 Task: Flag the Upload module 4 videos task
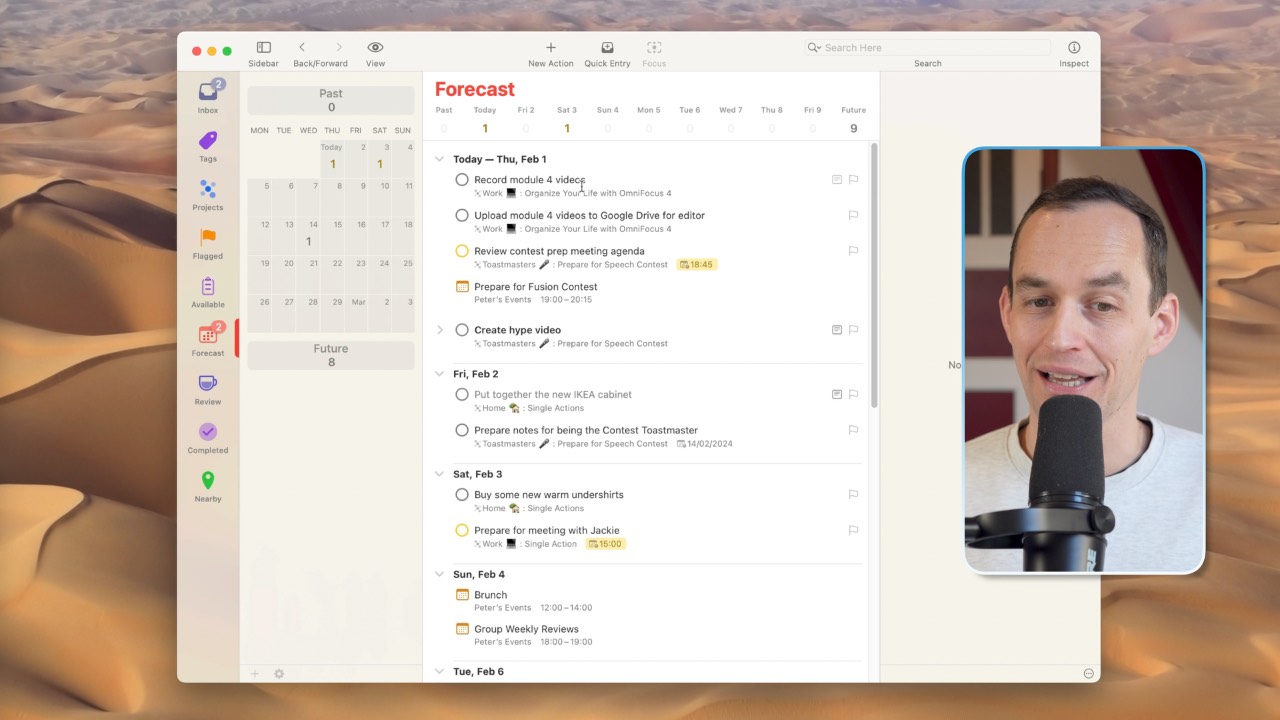853,215
